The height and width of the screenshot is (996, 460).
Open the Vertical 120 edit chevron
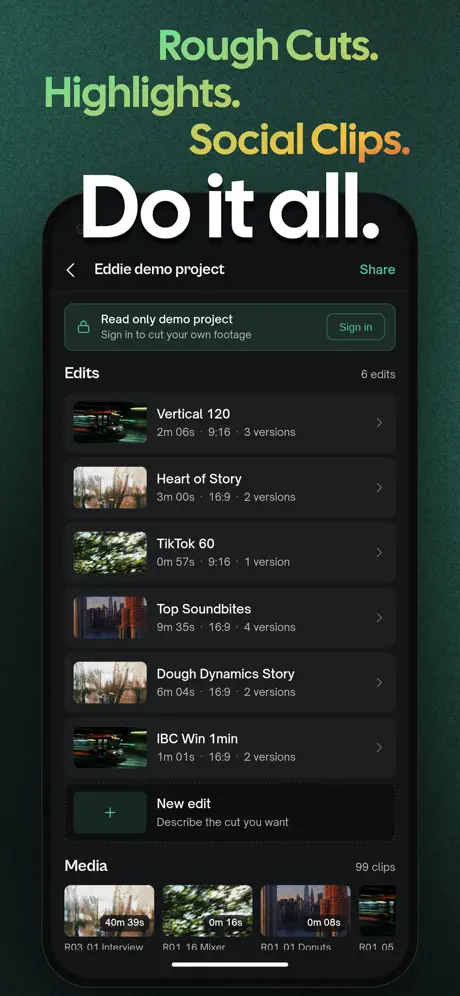(379, 422)
